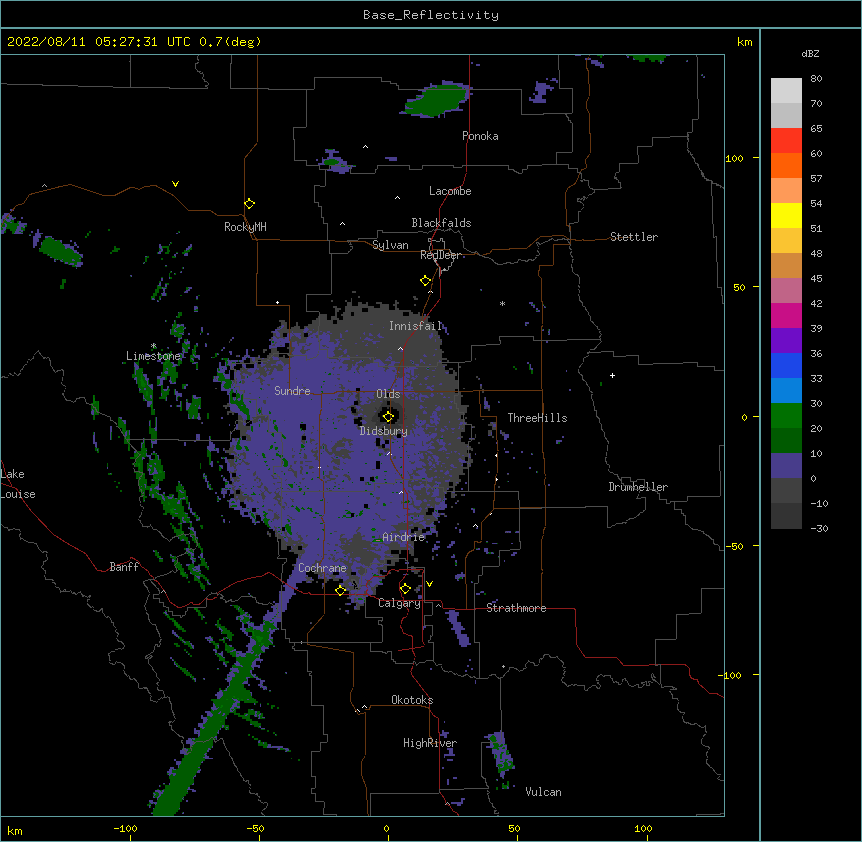Click the Okotoks label
862x842 pixels.
412,700
